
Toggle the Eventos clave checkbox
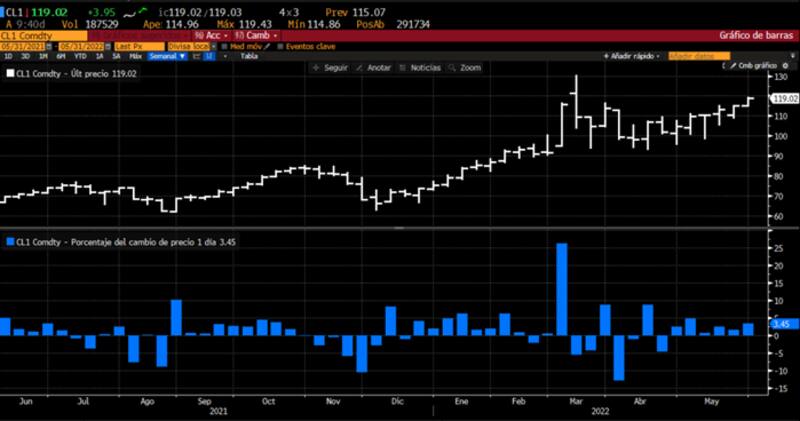(280, 46)
